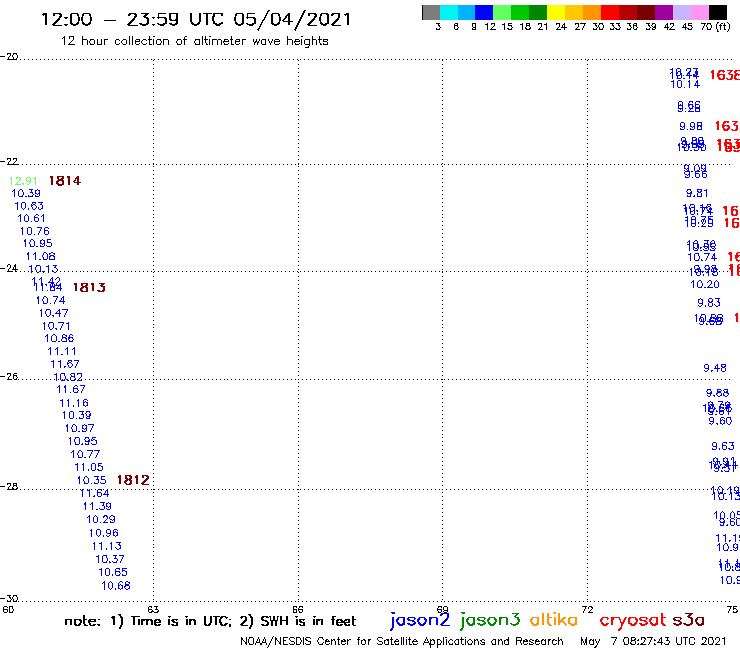Screen dimensions: 740x650
Task: Click the wave height value 10.20
Action: (x=705, y=284)
